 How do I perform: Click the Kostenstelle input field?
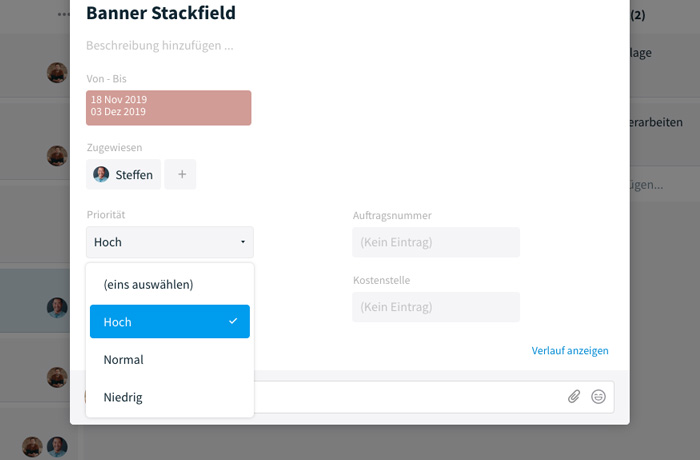436,307
